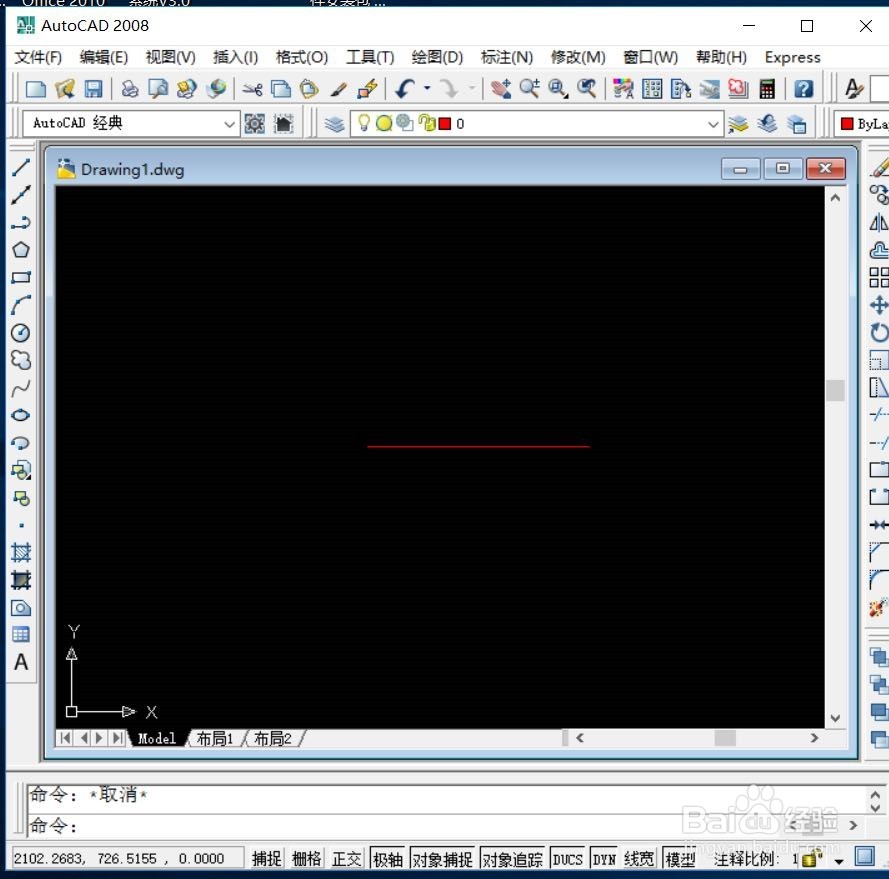Select the Arc tool
The width and height of the screenshot is (889, 879).
[21, 305]
